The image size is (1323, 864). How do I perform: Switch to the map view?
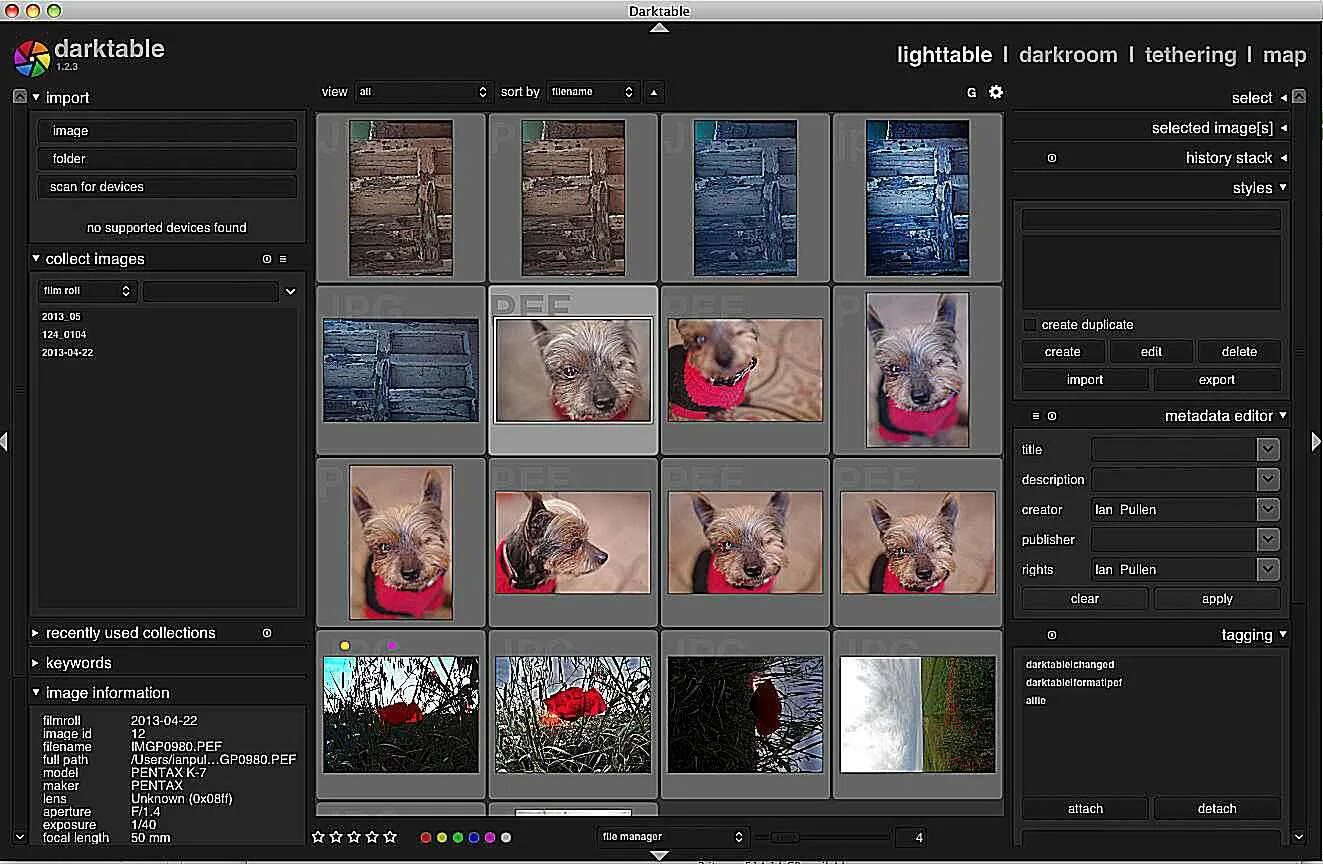tap(1284, 55)
